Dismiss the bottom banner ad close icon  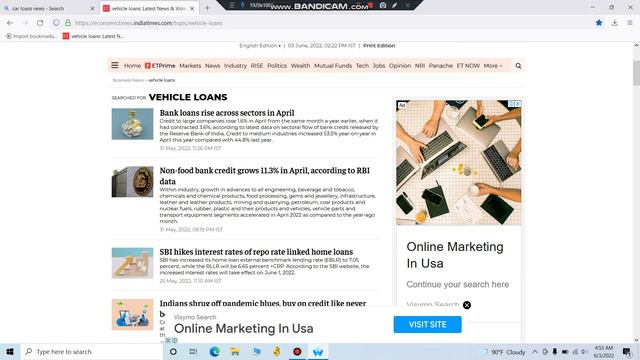[x=467, y=305]
